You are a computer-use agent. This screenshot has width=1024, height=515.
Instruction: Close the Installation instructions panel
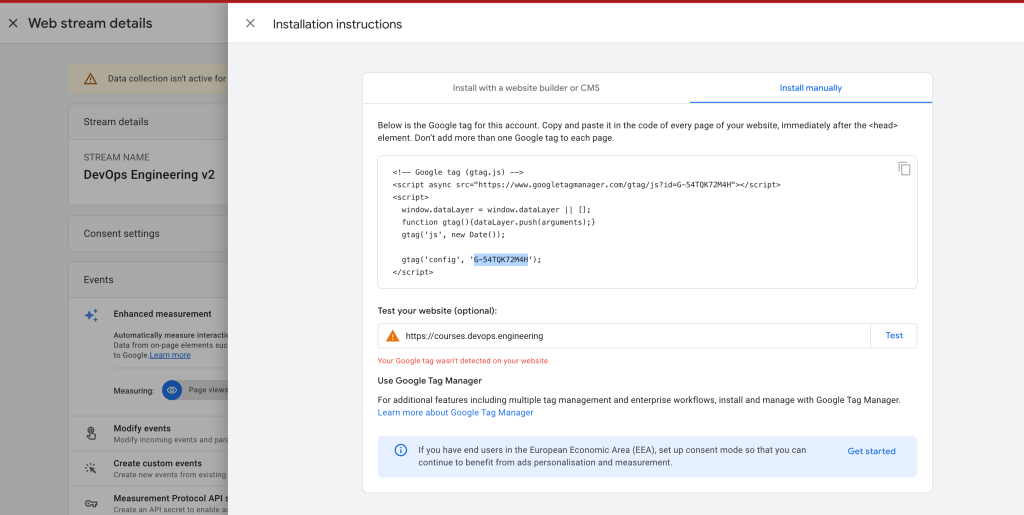click(250, 23)
